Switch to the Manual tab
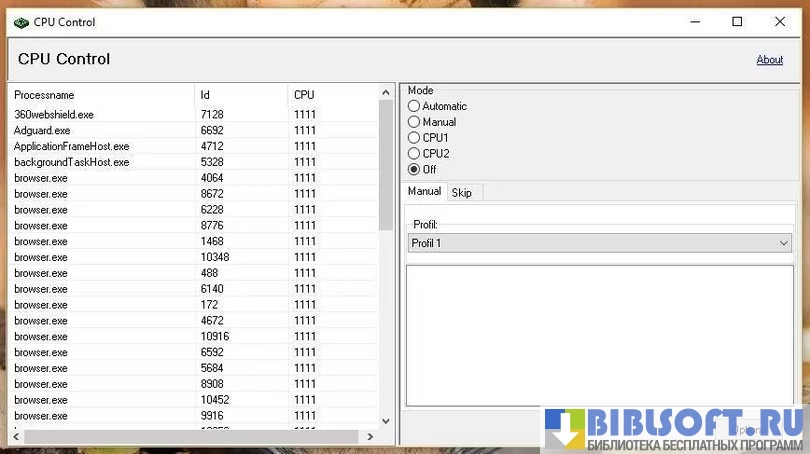 (x=424, y=192)
